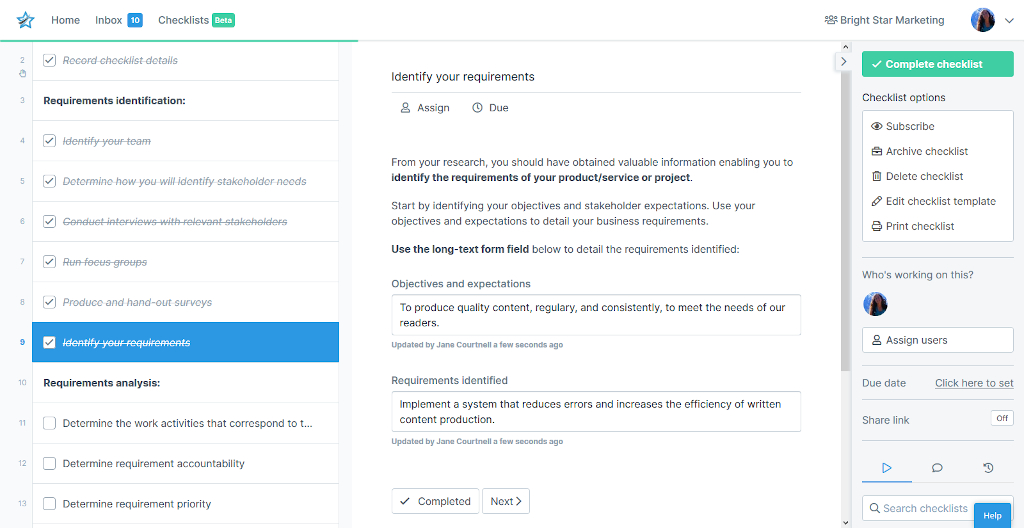Collapse the right sidebar with chevron
This screenshot has width=1024, height=528.
point(843,61)
